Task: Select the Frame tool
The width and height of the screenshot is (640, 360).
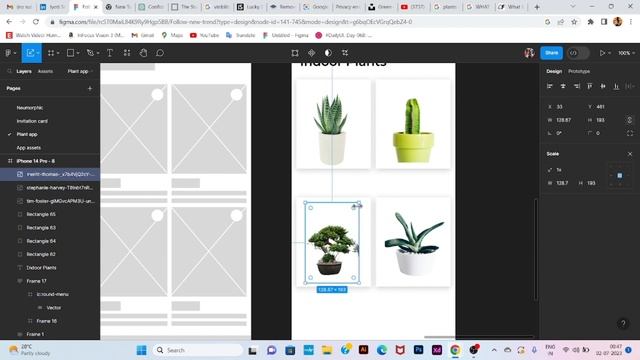Action: click(51, 53)
